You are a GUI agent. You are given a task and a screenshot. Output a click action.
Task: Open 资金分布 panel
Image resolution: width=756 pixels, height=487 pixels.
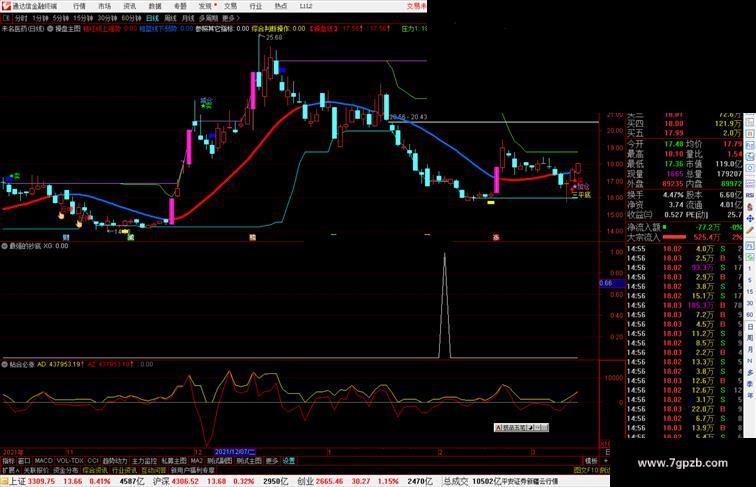66,470
